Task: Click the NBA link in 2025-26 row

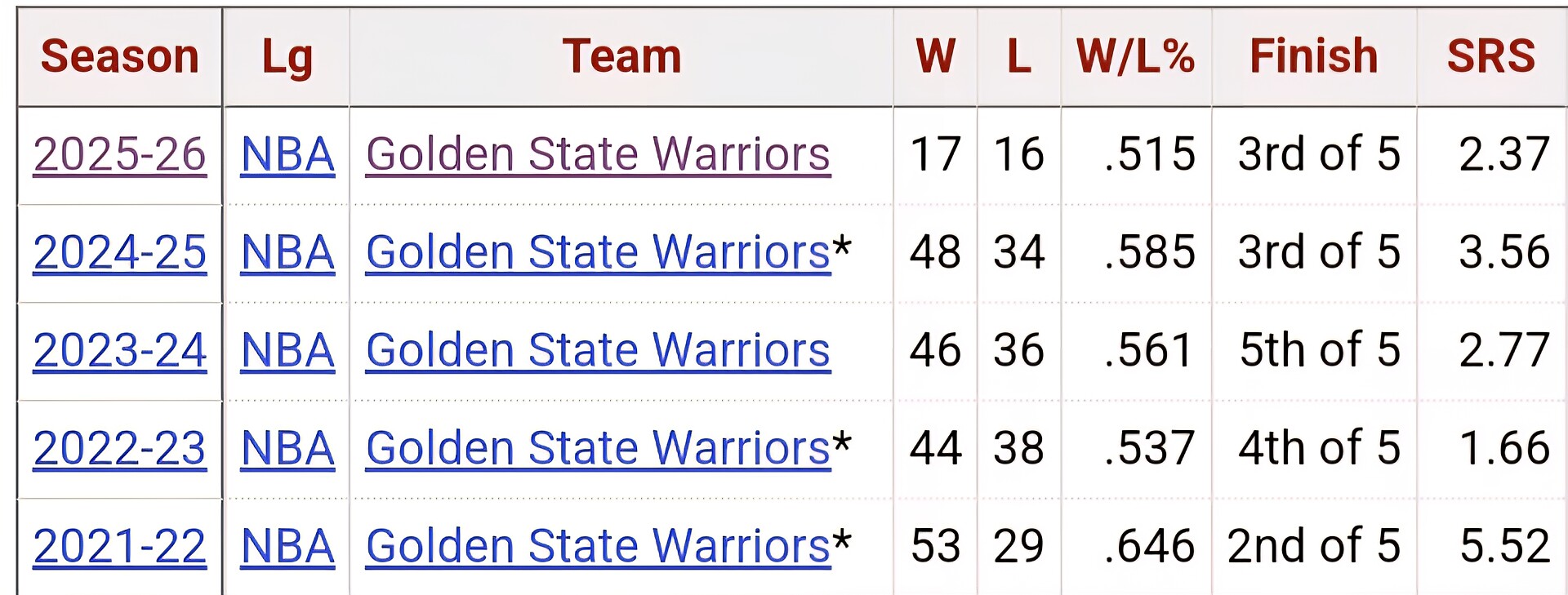Action: pyautogui.click(x=287, y=154)
